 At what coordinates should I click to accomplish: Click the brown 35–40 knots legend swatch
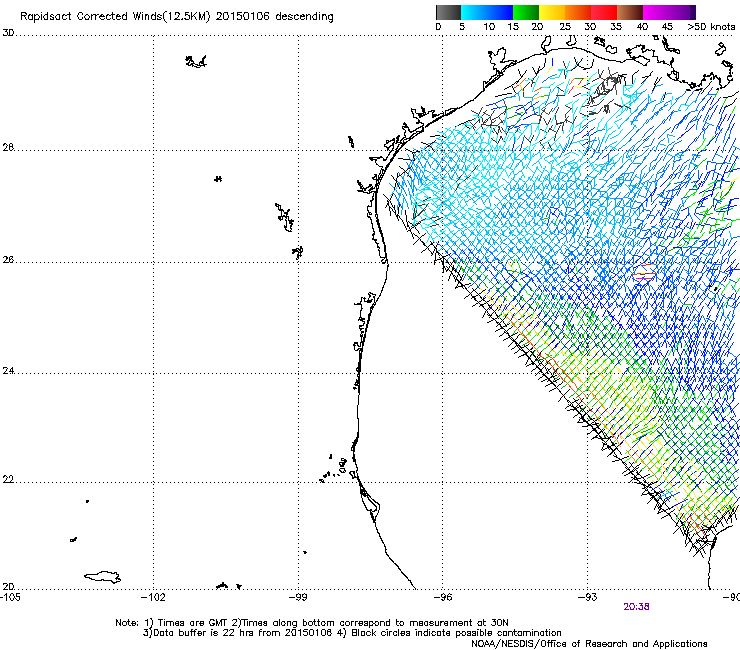click(x=630, y=12)
